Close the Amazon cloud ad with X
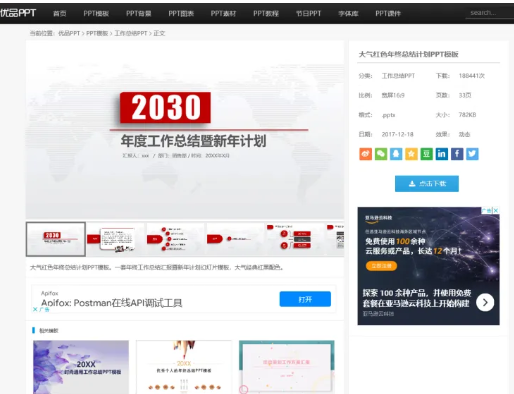Image resolution: width=514 pixels, height=394 pixels. pos(496,210)
